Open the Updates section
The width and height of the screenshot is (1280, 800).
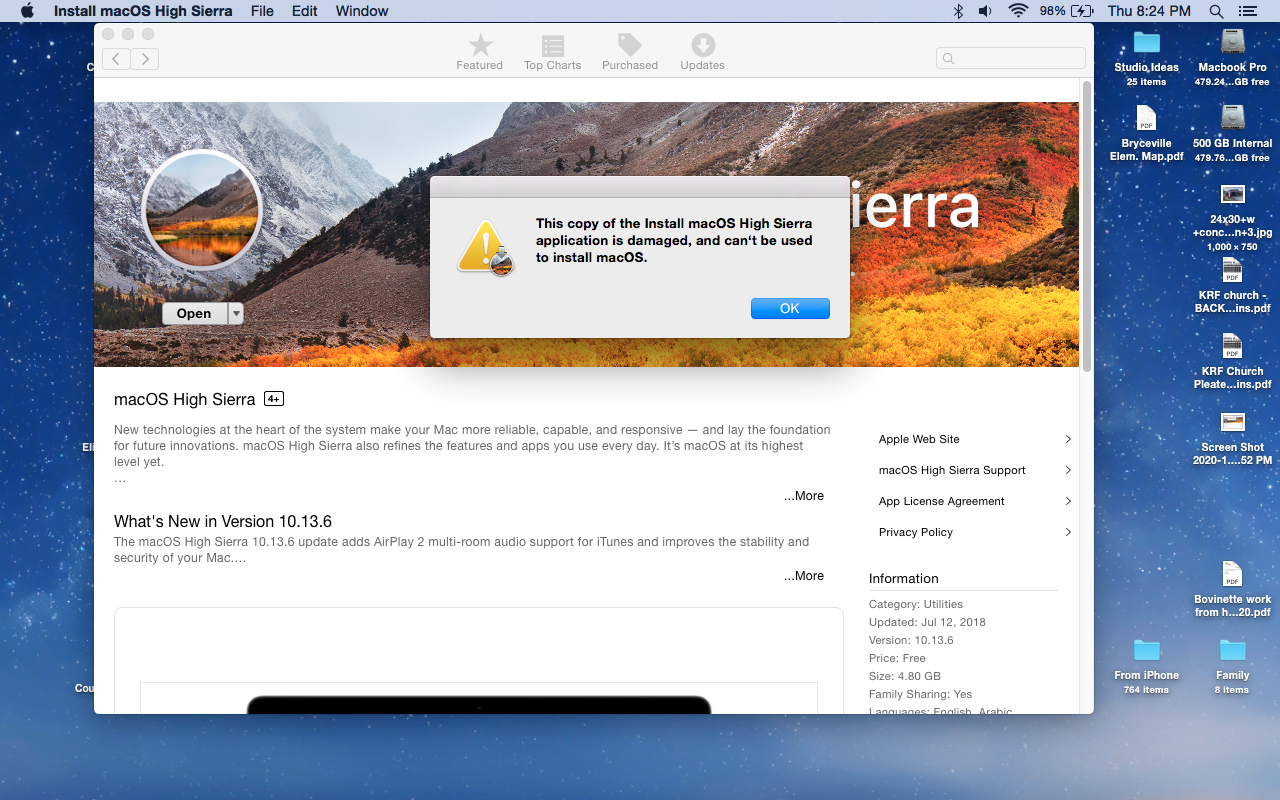click(703, 52)
